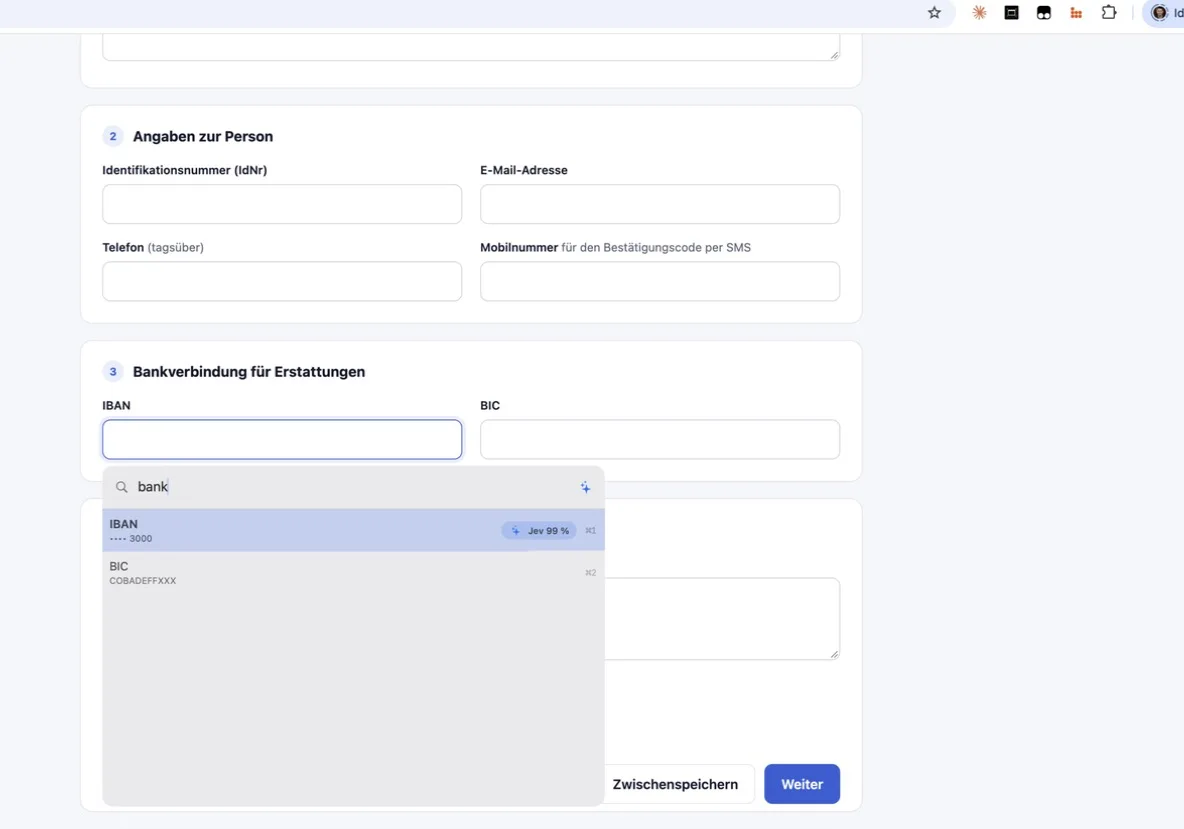Image resolution: width=1184 pixels, height=829 pixels.
Task: Bookmark this page with the star icon
Action: [934, 12]
